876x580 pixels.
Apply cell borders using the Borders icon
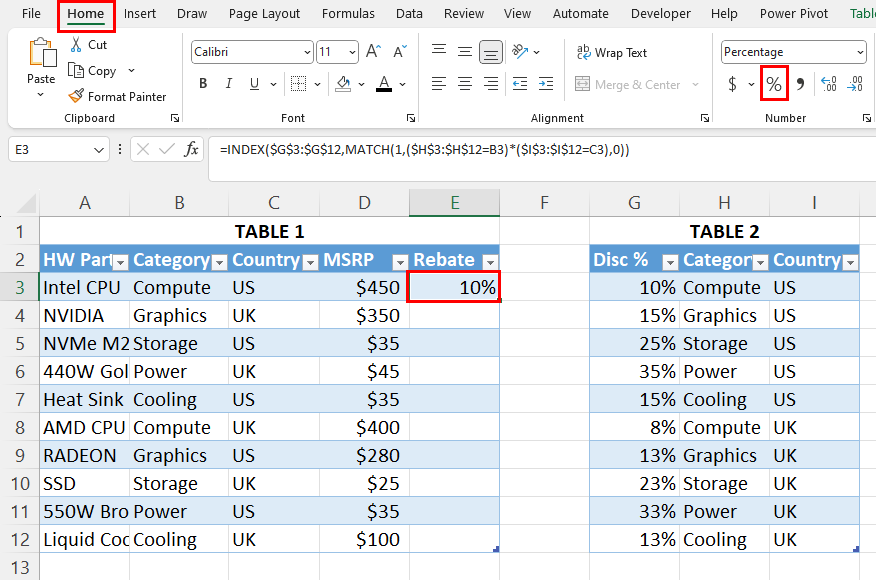pos(298,84)
